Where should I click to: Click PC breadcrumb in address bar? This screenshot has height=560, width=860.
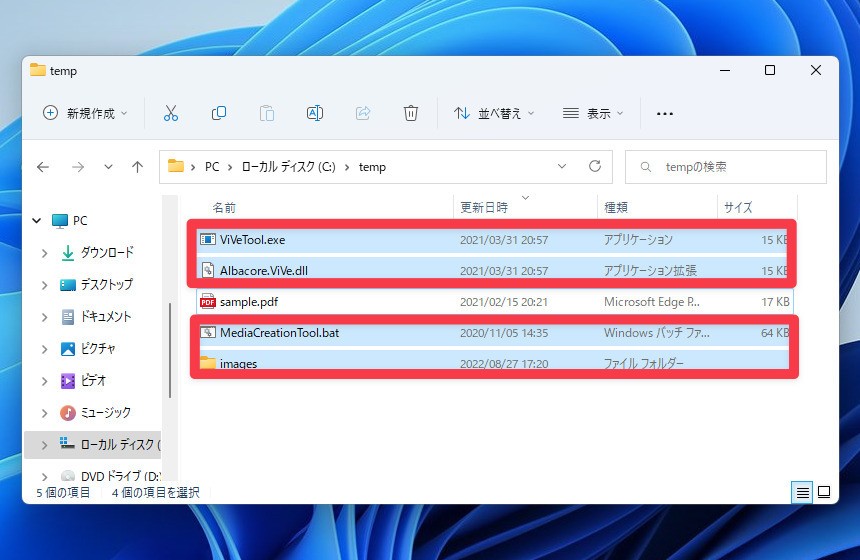212,167
